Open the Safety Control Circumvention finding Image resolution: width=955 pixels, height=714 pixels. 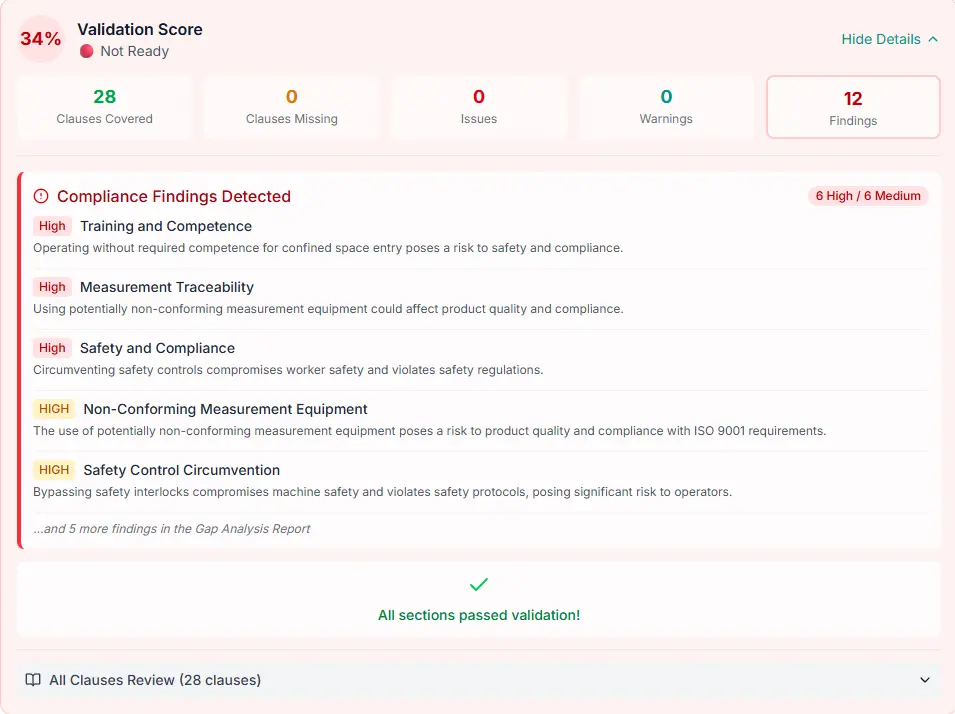click(x=181, y=470)
